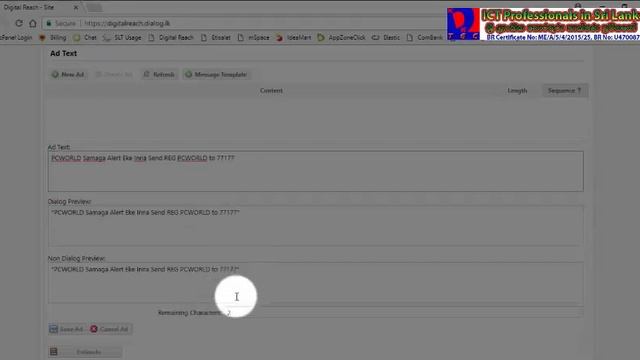Save the ad with Save Ad
Image resolution: width=640 pixels, height=360 pixels.
click(67, 329)
